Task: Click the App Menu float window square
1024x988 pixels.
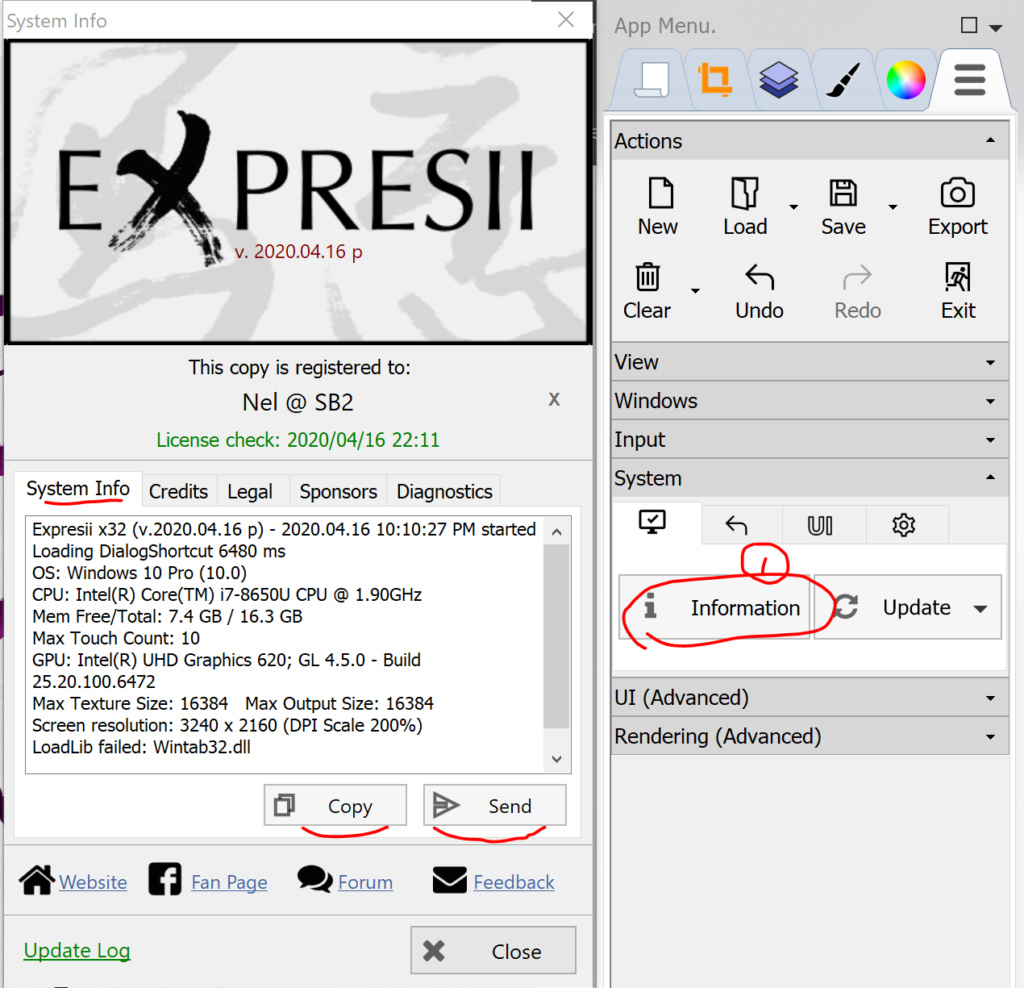Action: [969, 25]
